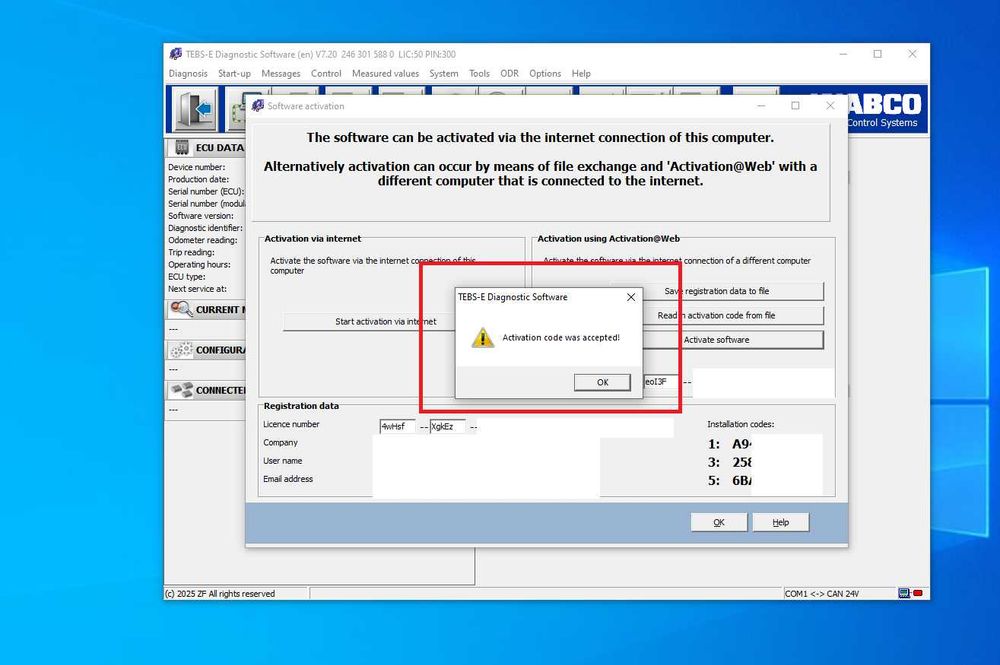The image size is (1000, 665).
Task: Open the Start-up menu
Action: click(x=234, y=73)
